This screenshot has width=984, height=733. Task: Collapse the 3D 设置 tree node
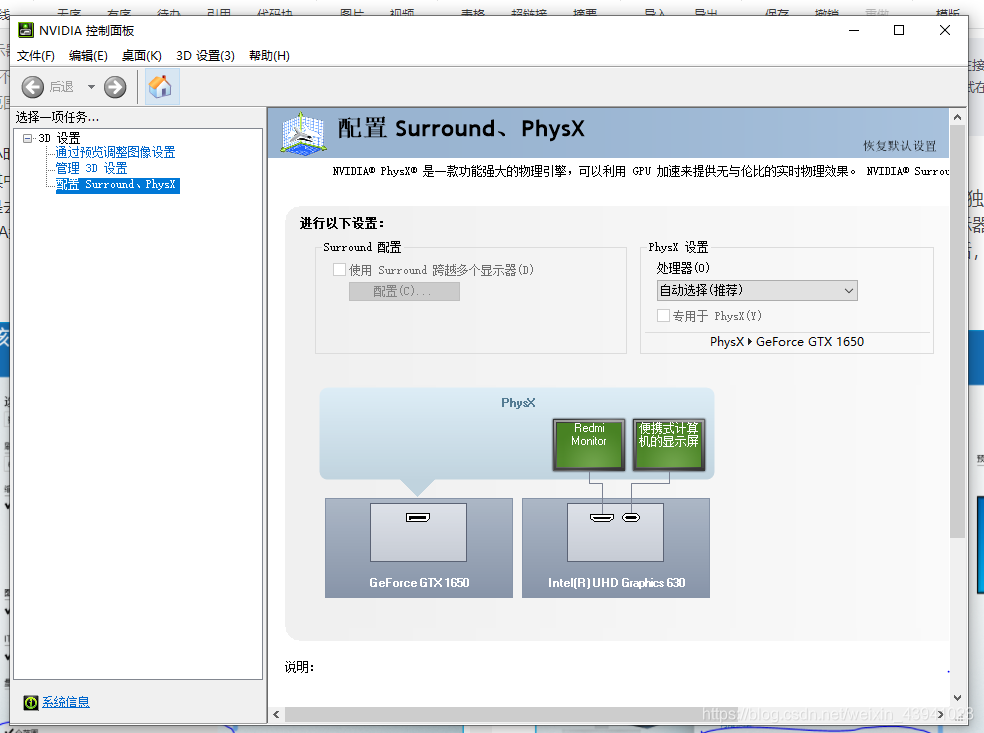click(x=28, y=138)
